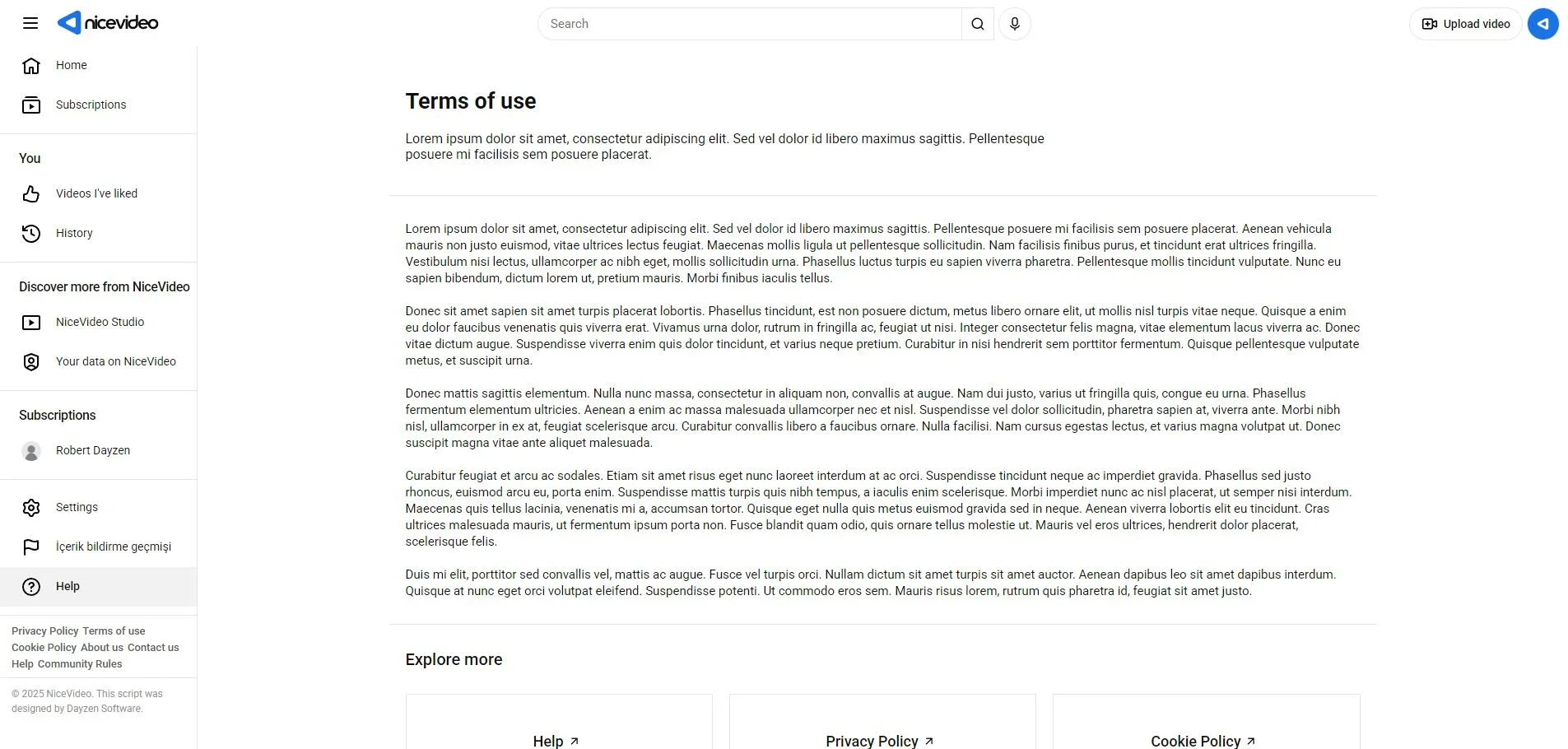Click Cookie Policy footer link in sidebar

click(x=44, y=648)
